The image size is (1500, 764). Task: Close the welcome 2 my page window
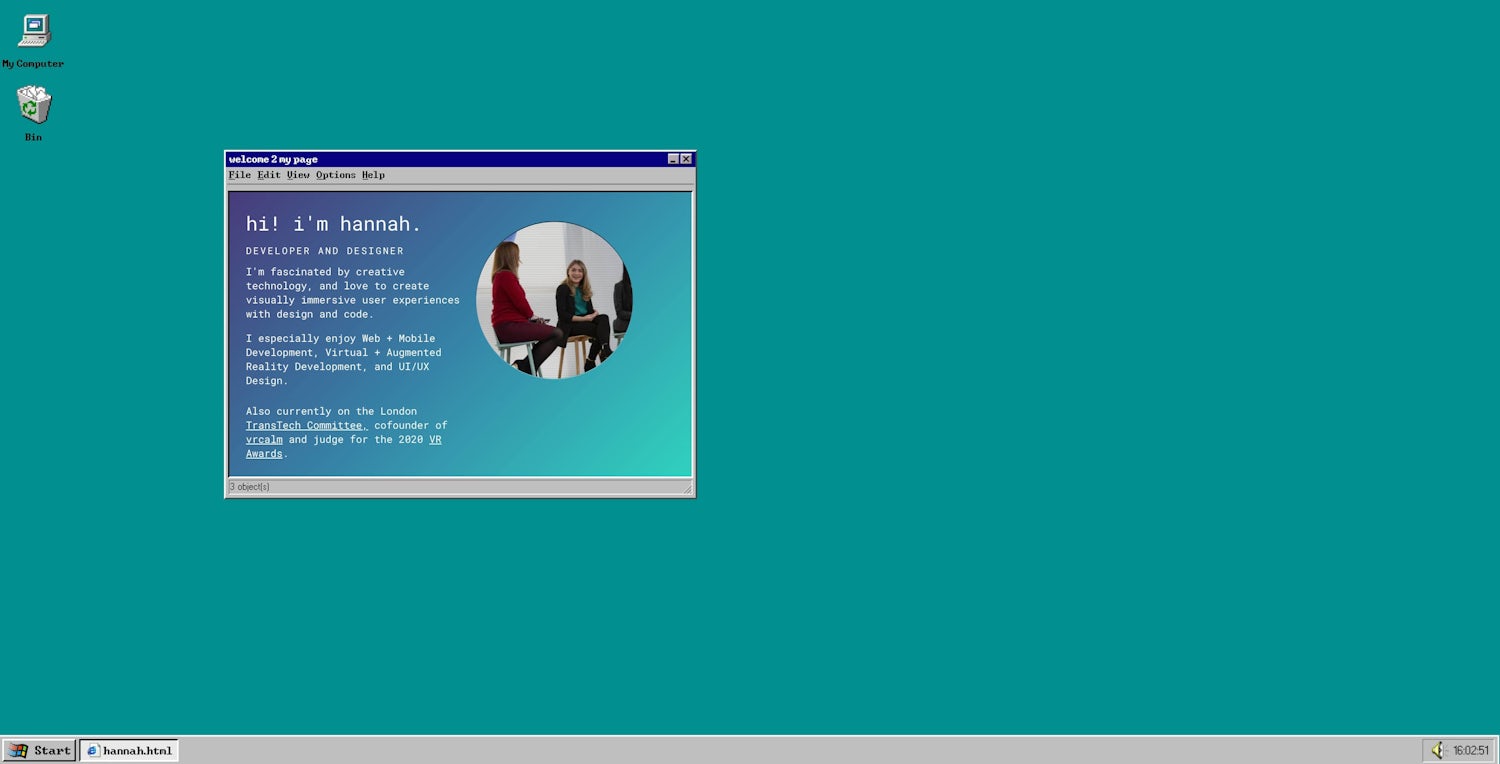686,159
